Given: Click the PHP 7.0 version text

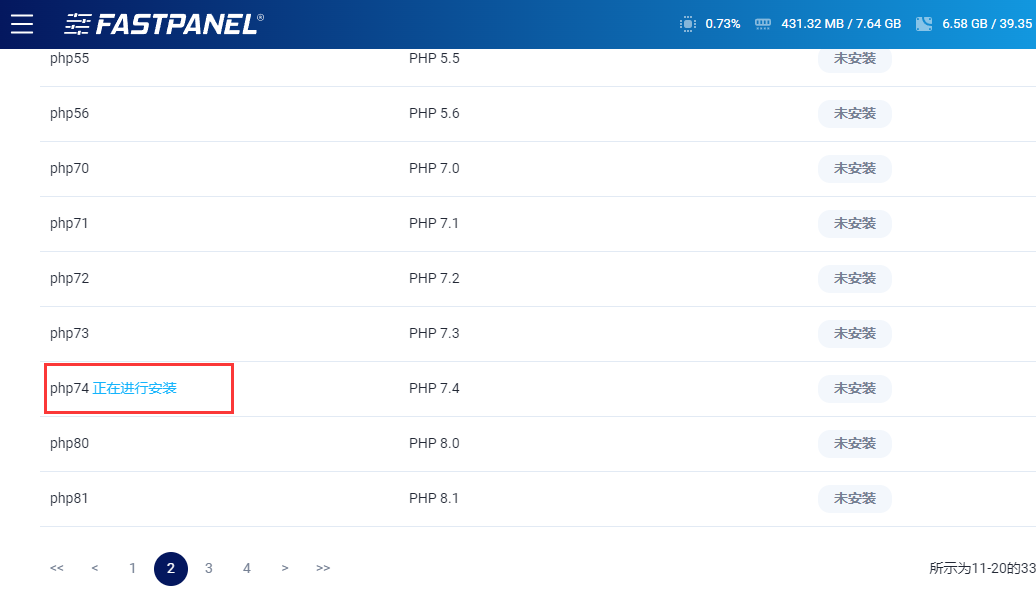Looking at the screenshot, I should [434, 168].
